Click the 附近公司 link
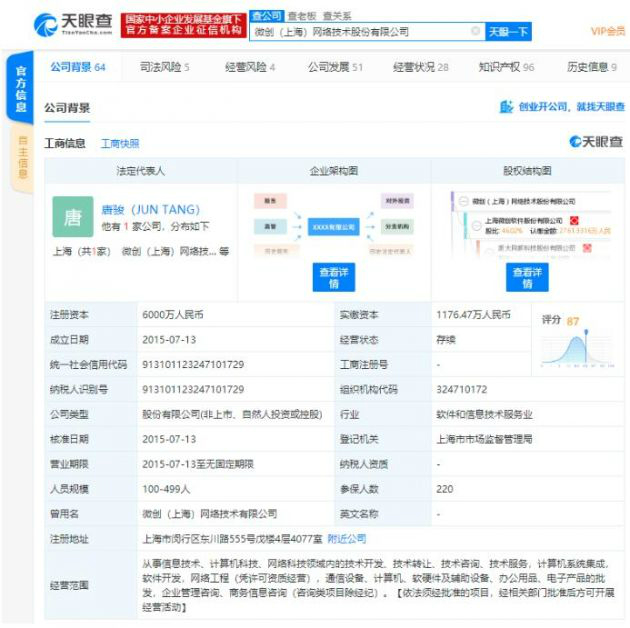 pos(347,538)
